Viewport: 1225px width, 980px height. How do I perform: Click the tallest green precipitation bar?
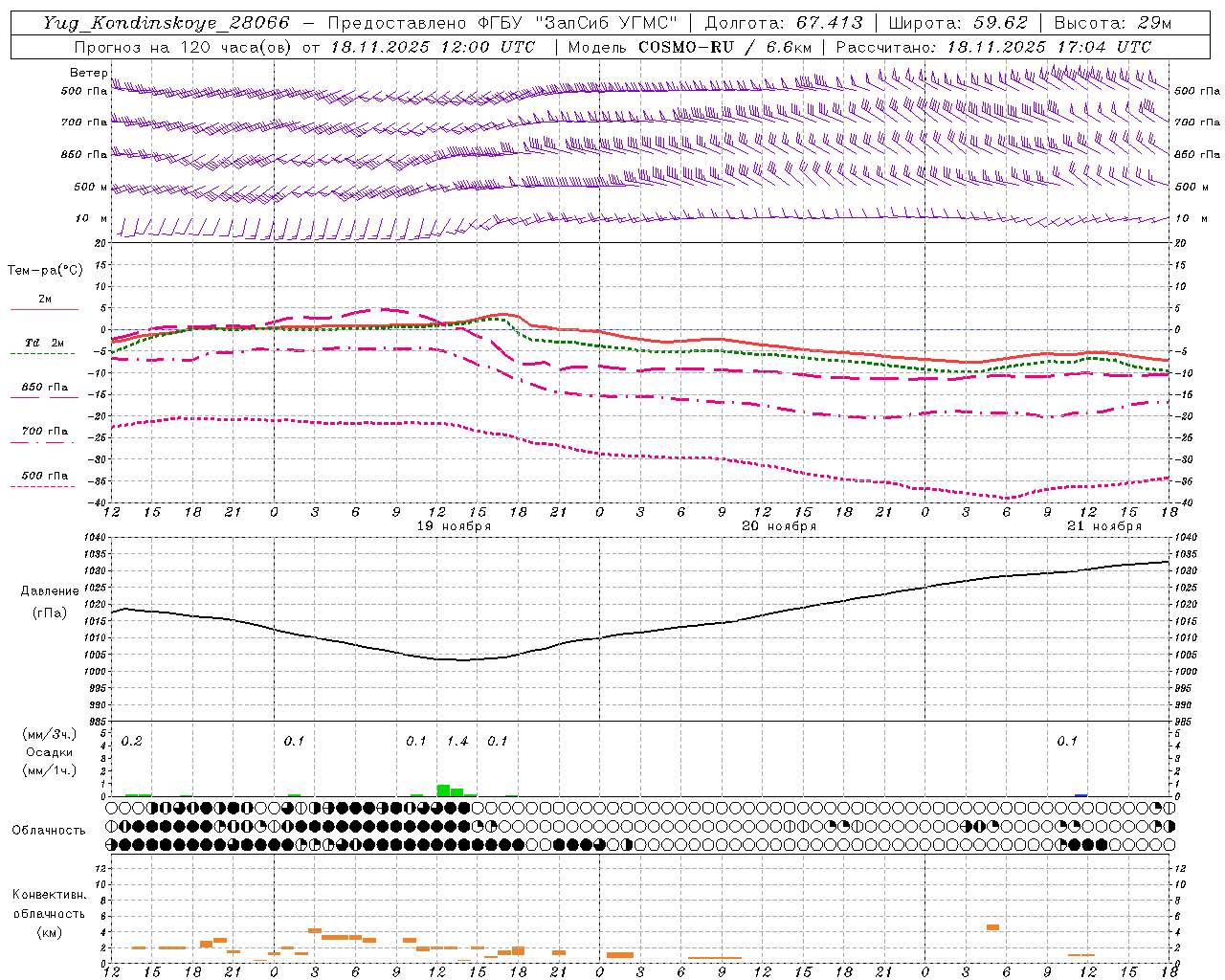point(443,791)
